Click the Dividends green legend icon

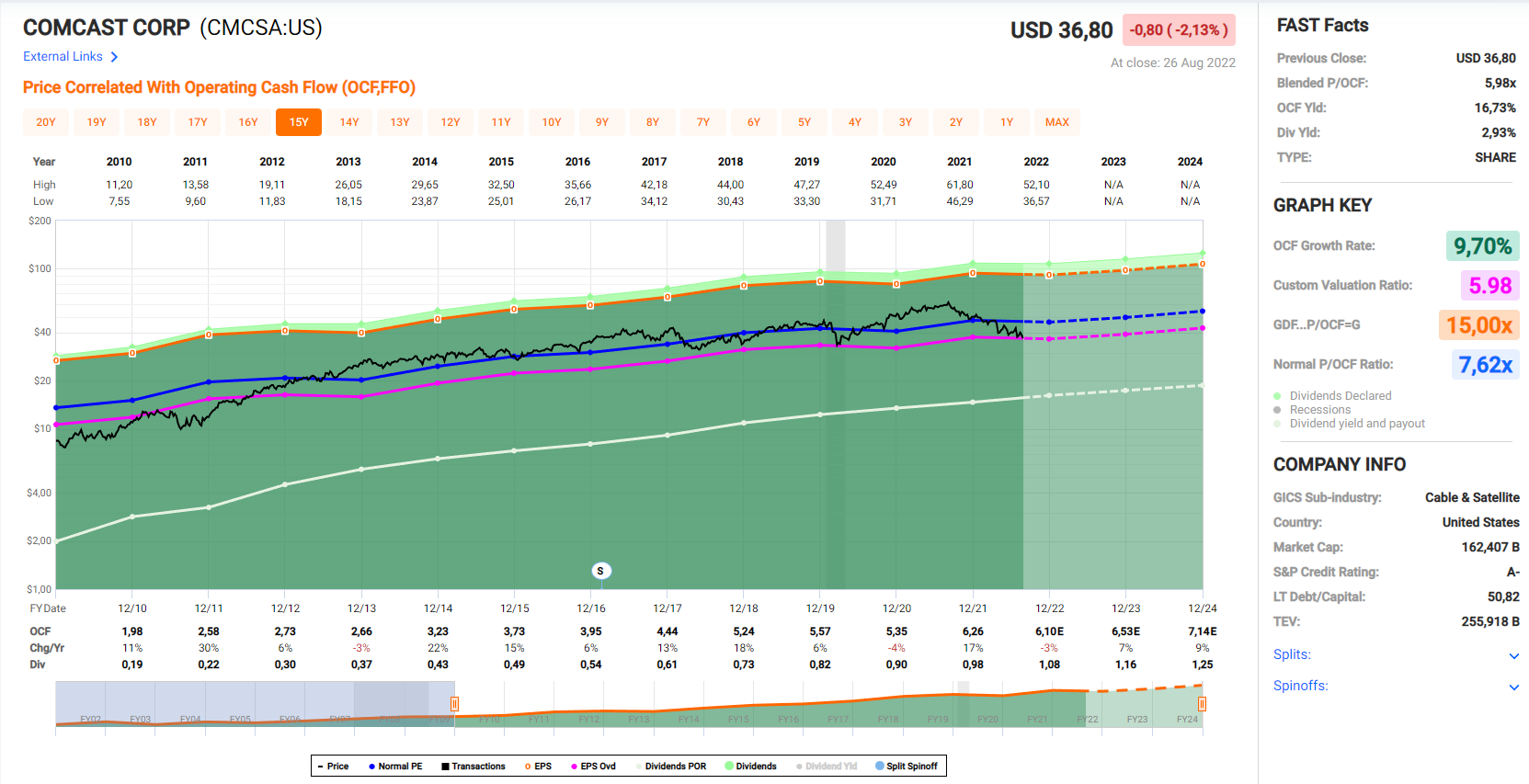(x=729, y=766)
